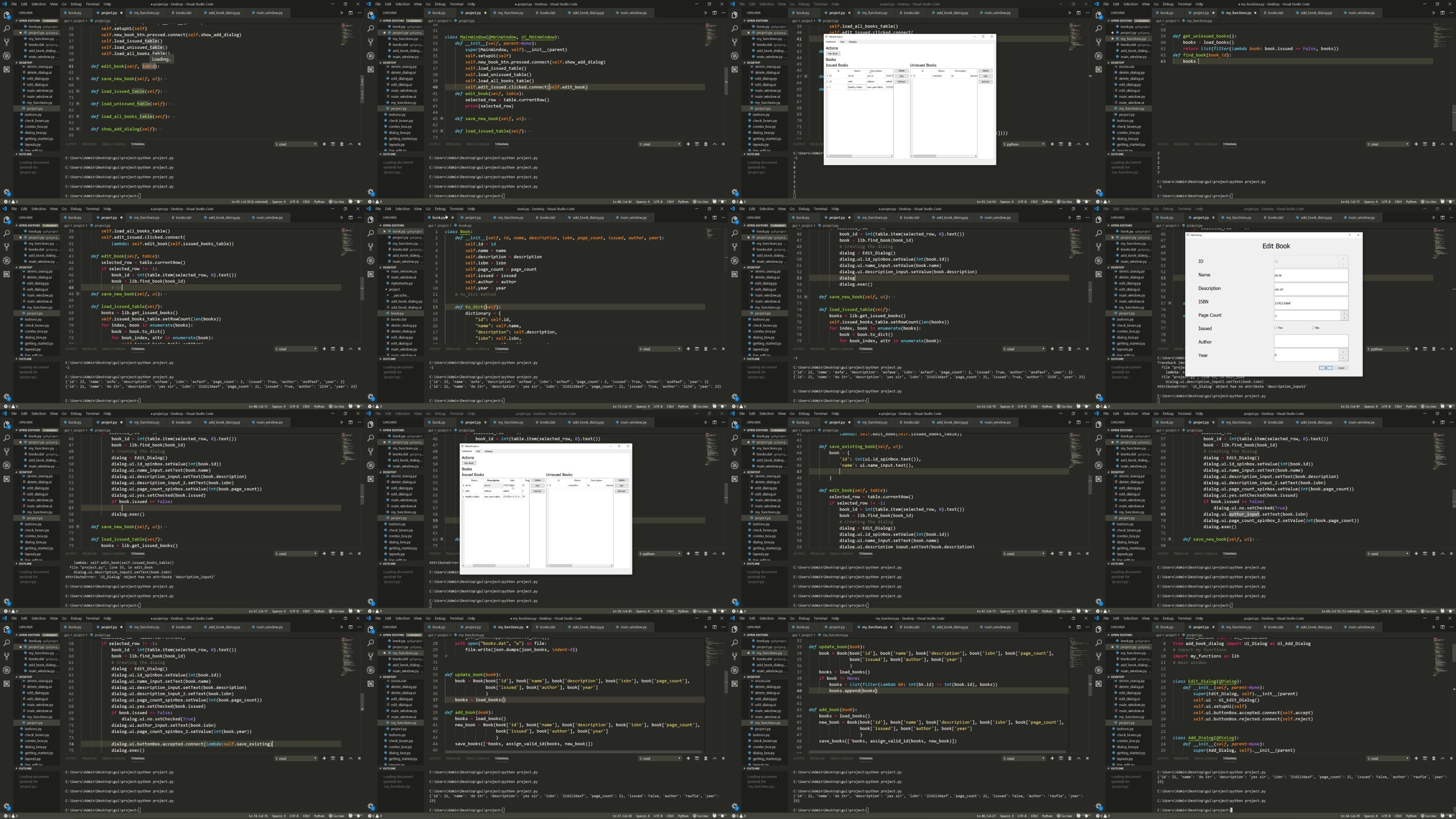This screenshot has height=819, width=1456.
Task: Click feedback smiley in Ln 41, Col 30 window
Action: click(351, 201)
